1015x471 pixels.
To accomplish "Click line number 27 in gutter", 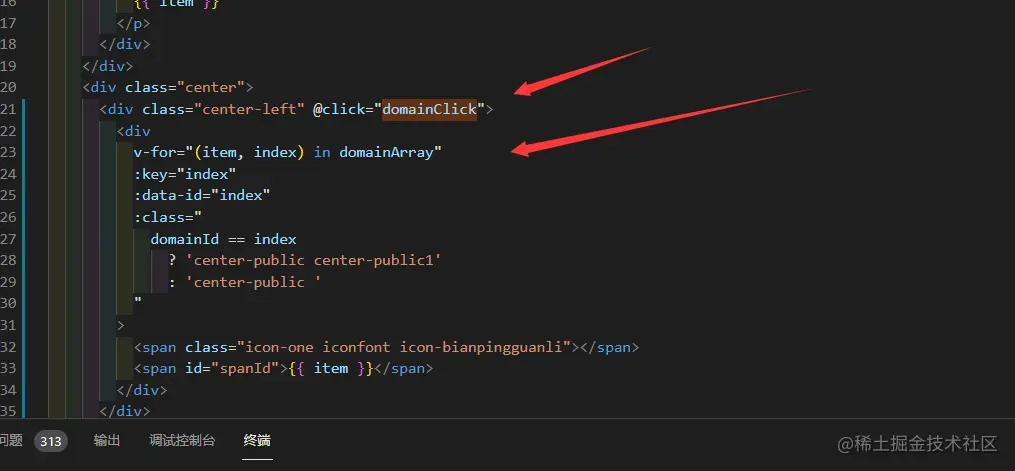I will pyautogui.click(x=8, y=239).
